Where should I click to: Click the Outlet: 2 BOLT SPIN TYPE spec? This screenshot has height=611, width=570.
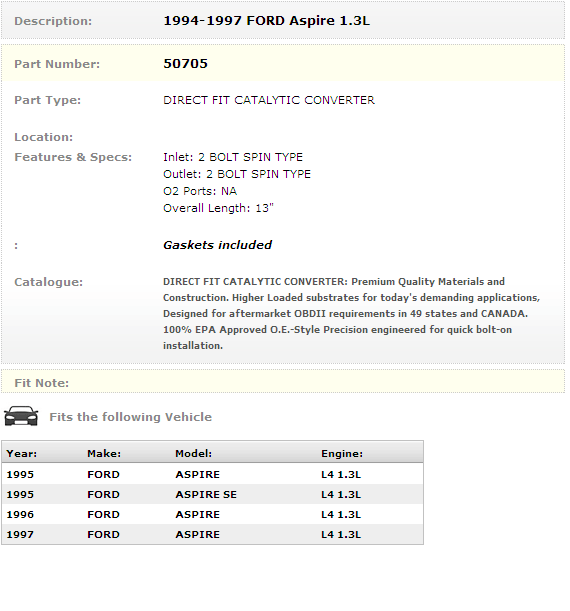pos(237,174)
